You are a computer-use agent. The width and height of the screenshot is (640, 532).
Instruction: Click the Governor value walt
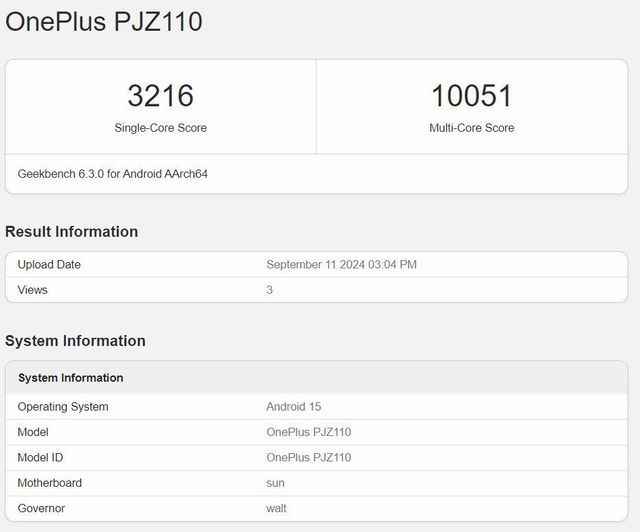tap(277, 508)
